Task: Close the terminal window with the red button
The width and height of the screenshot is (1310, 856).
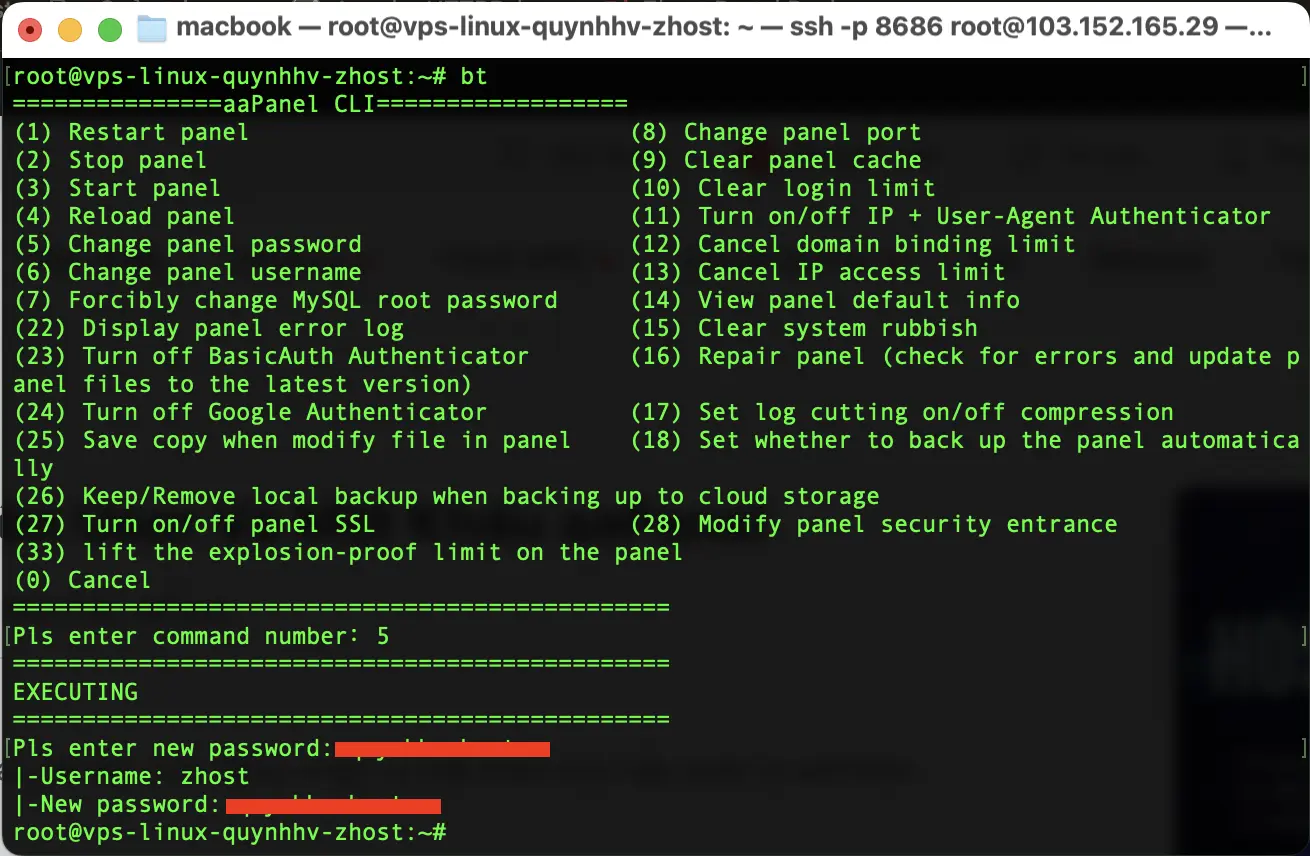Action: 30,29
